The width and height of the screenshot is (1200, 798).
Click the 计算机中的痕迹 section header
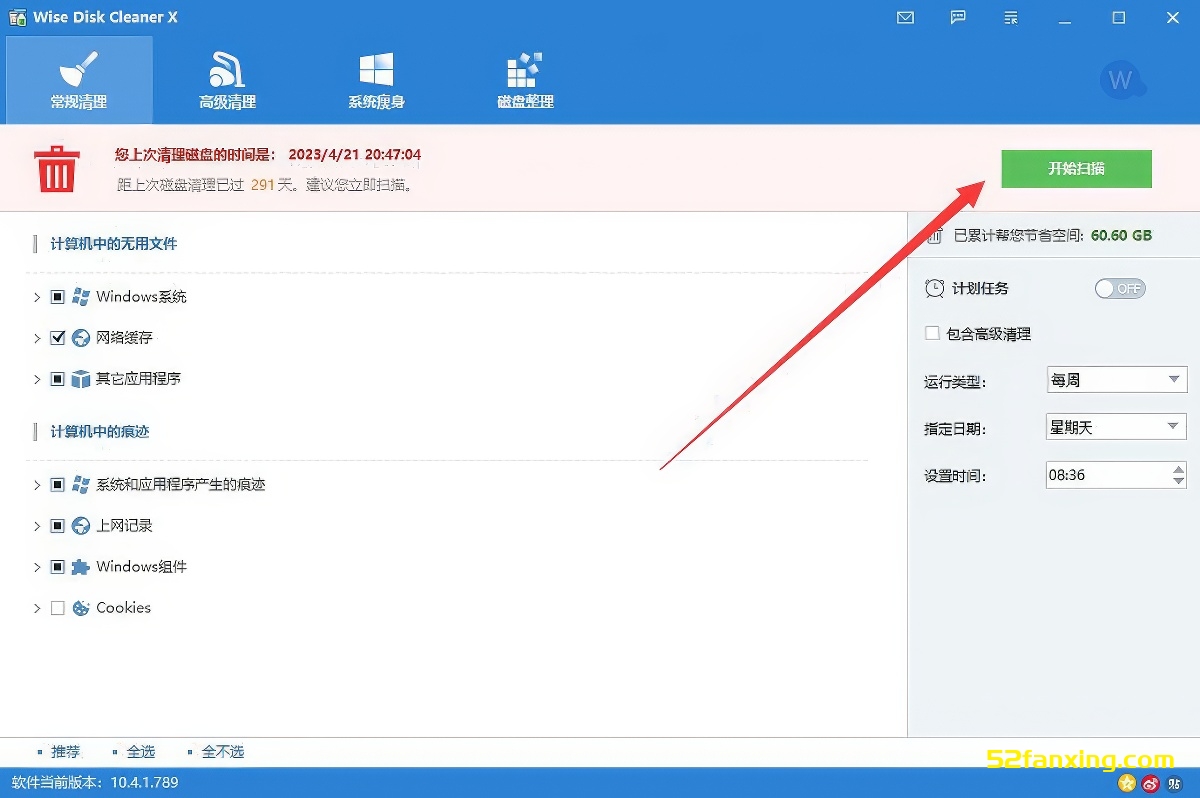click(100, 432)
